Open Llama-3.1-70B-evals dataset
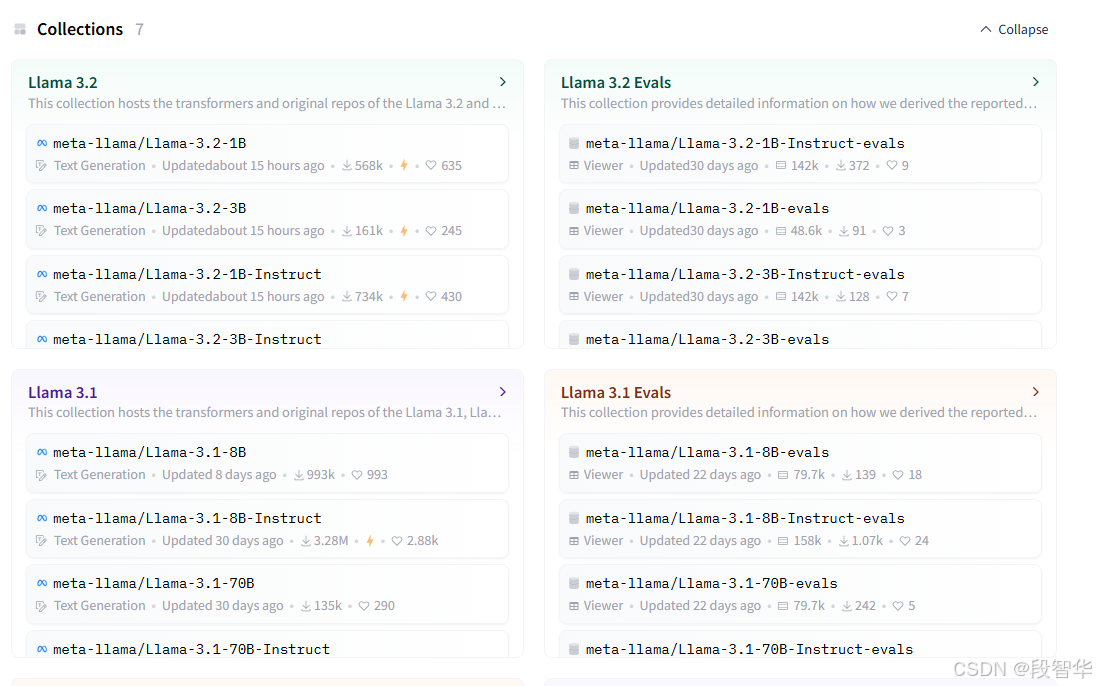 [800, 594]
